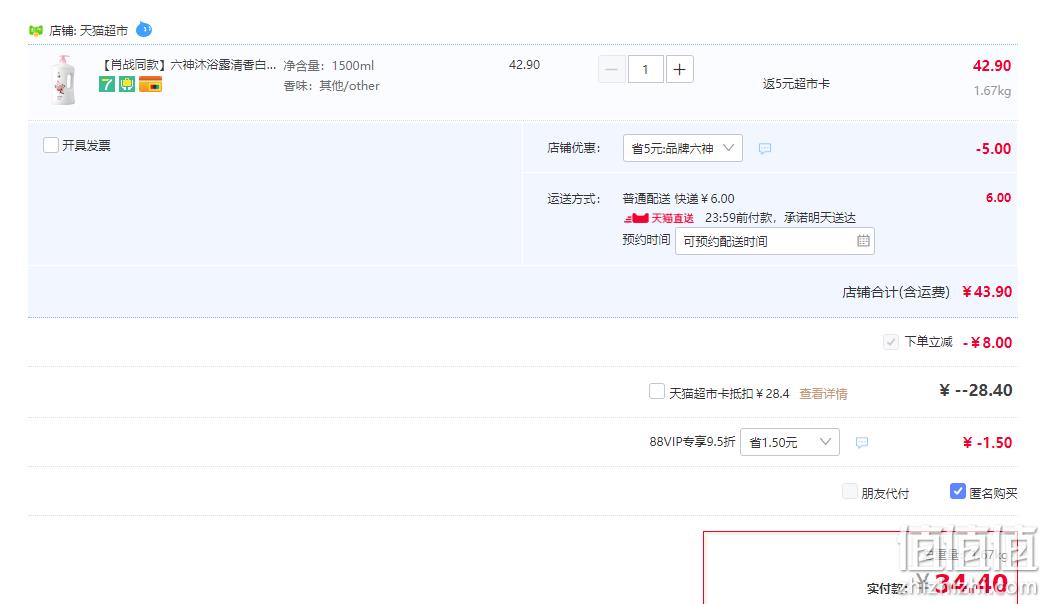Click the -¥8.00 order reduction amount
Screen dimensions: 1047x604
pos(987,342)
